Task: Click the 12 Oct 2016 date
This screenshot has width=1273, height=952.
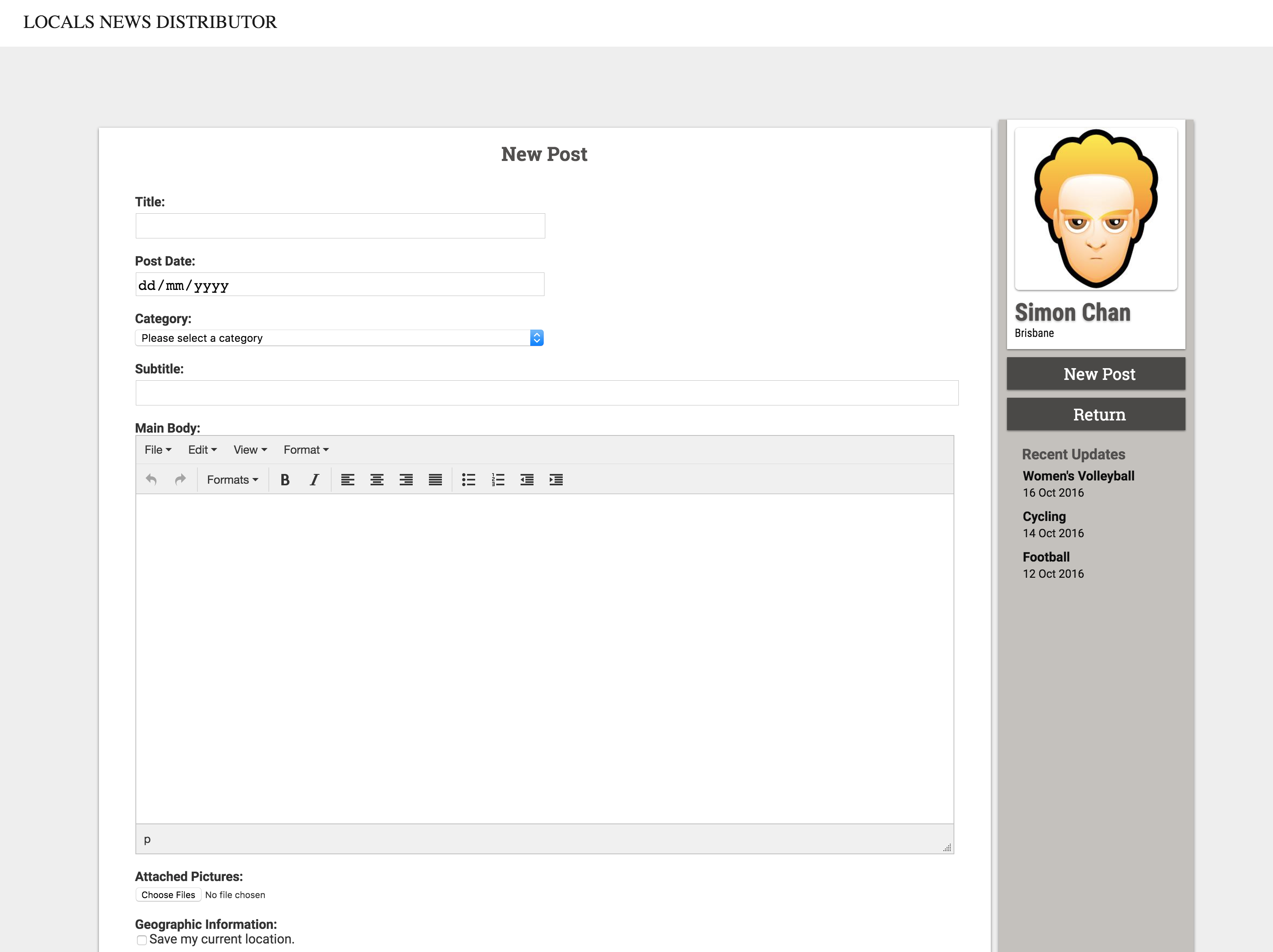Action: [x=1053, y=574]
